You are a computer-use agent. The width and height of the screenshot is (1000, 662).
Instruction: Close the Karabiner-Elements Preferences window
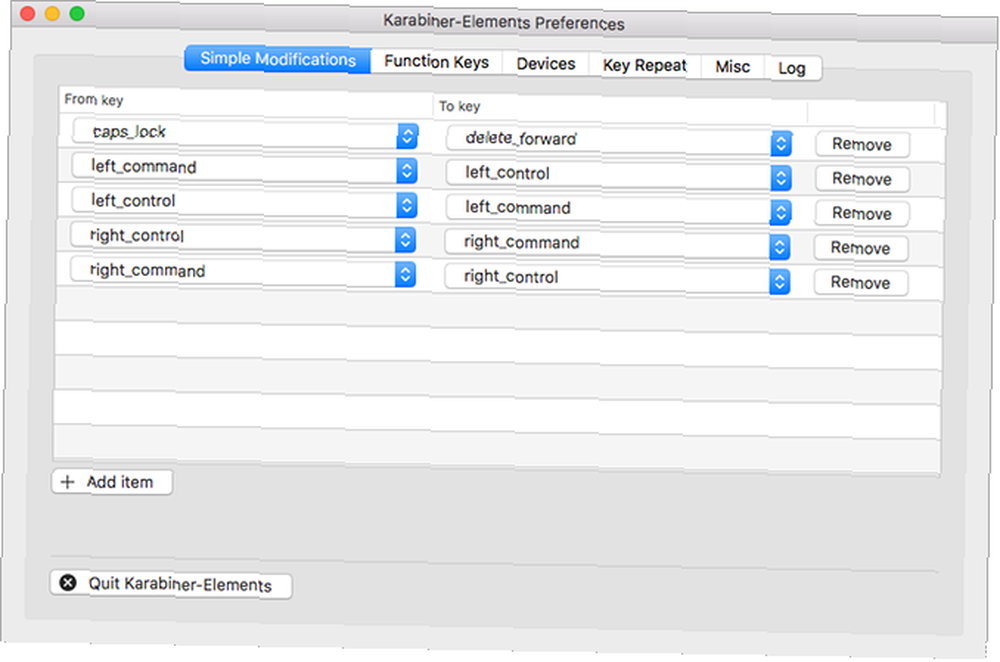(27, 13)
